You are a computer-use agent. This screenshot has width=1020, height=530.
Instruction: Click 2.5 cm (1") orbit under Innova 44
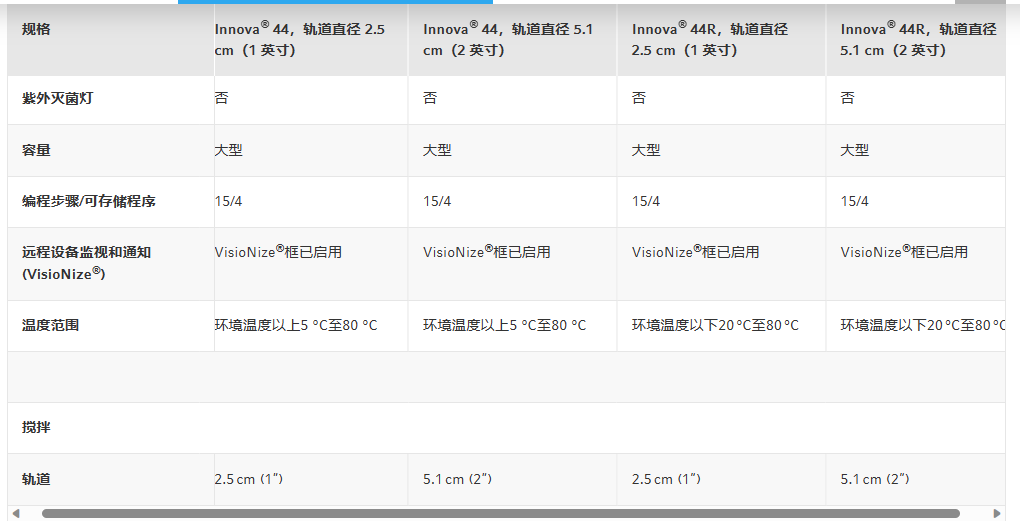(249, 479)
